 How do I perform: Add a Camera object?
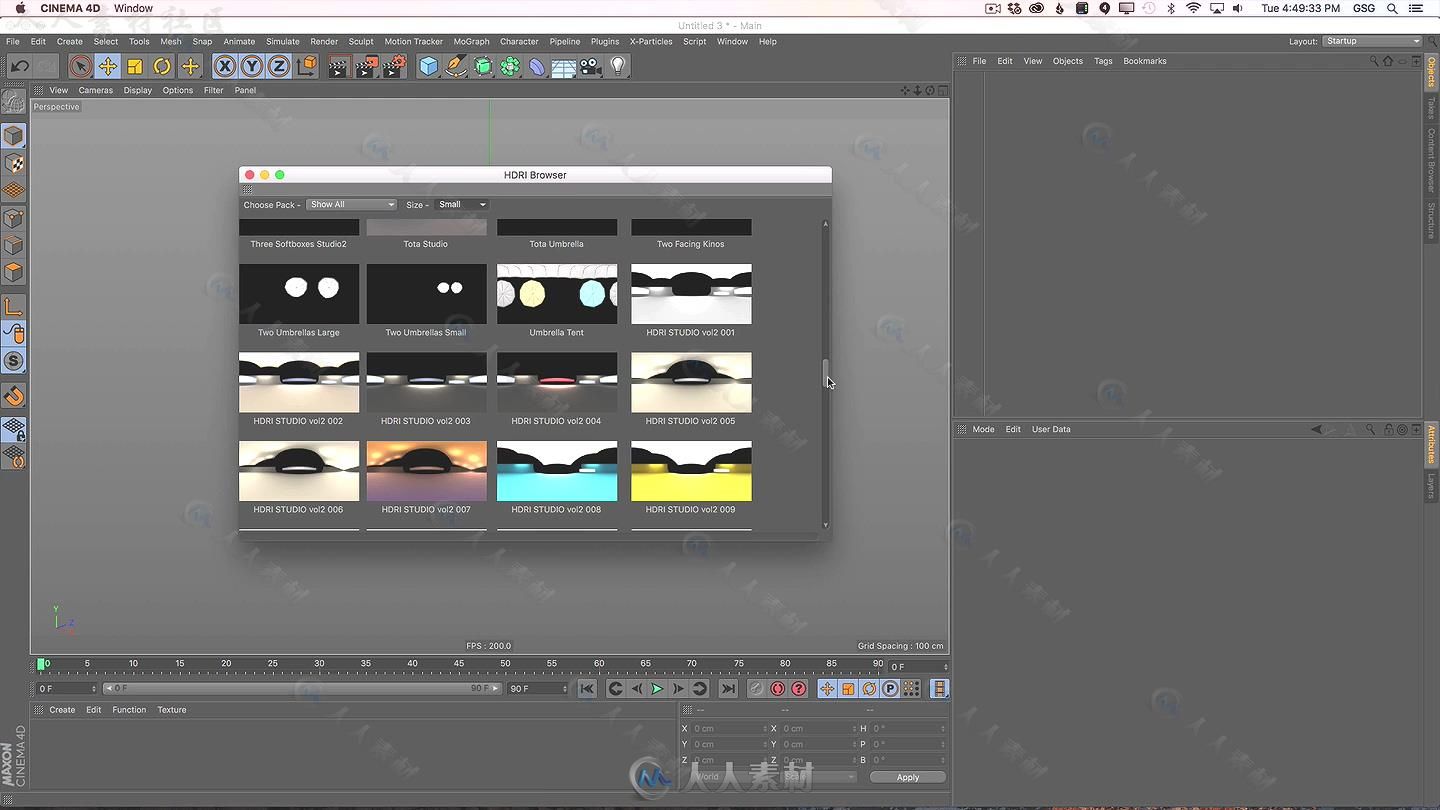[x=591, y=66]
